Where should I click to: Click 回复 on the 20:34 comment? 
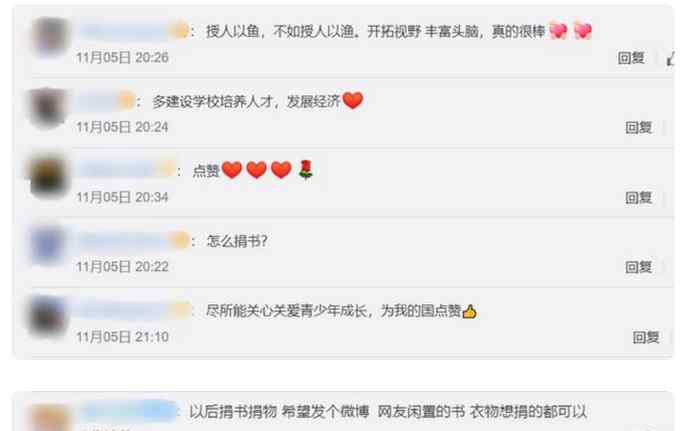[638, 198]
